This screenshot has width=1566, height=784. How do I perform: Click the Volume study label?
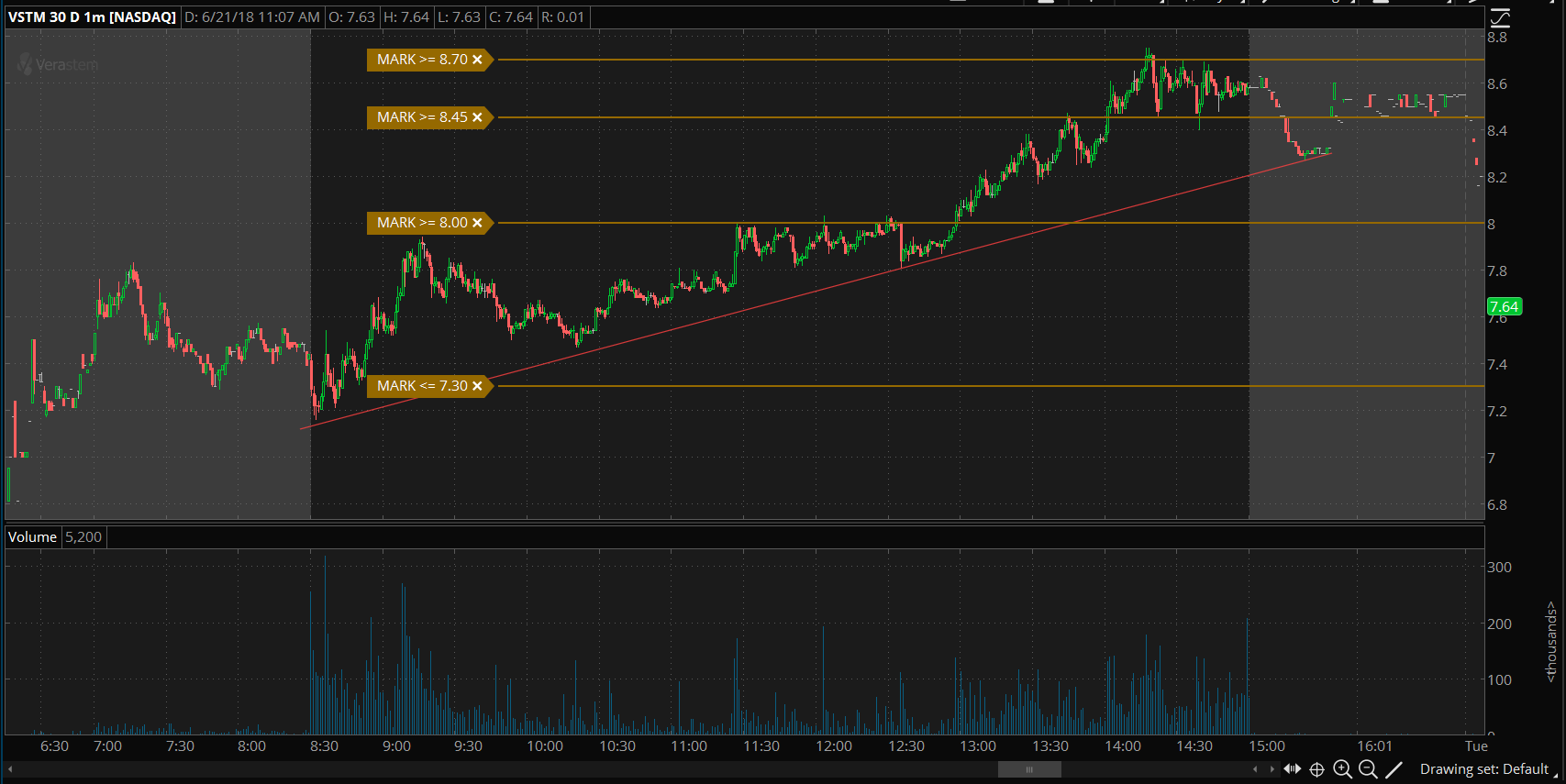click(x=32, y=537)
